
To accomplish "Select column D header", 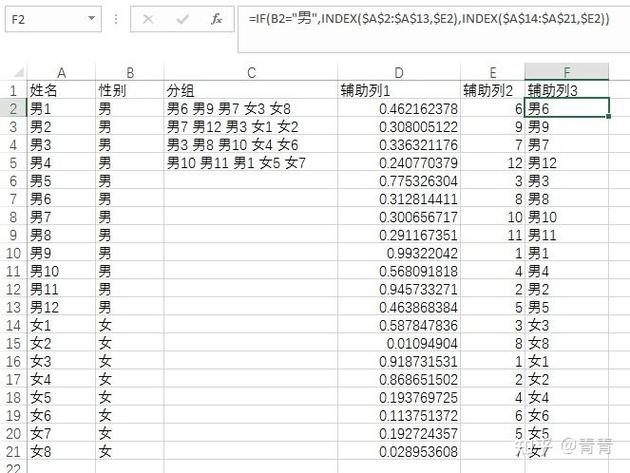I will 399,73.
